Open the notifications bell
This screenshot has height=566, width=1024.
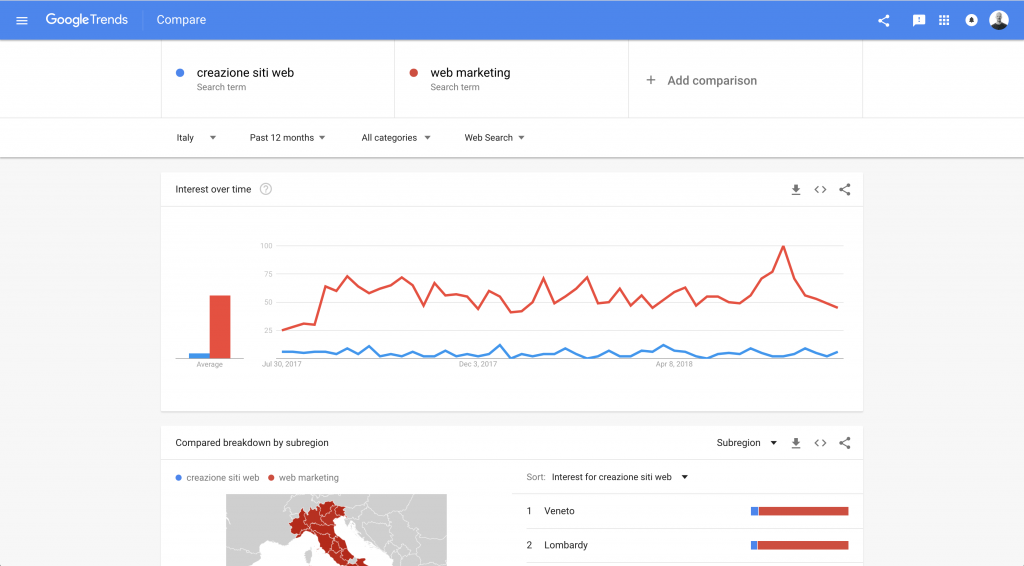coord(971,20)
